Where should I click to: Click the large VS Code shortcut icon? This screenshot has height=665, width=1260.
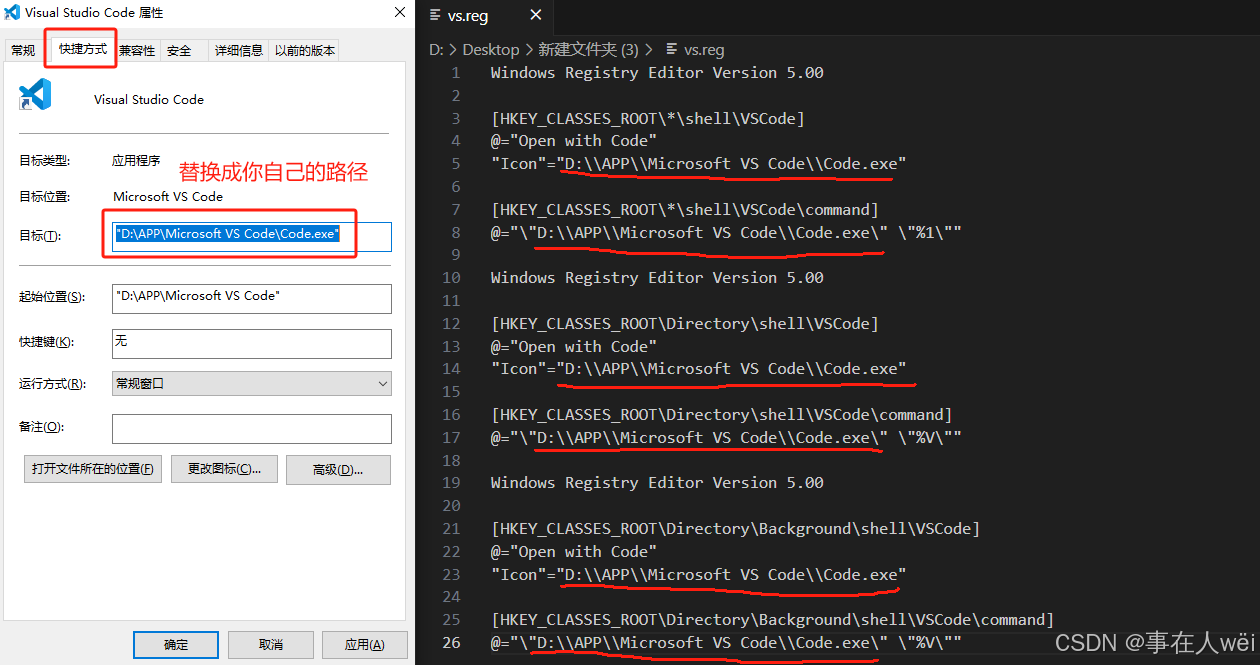click(x=35, y=95)
